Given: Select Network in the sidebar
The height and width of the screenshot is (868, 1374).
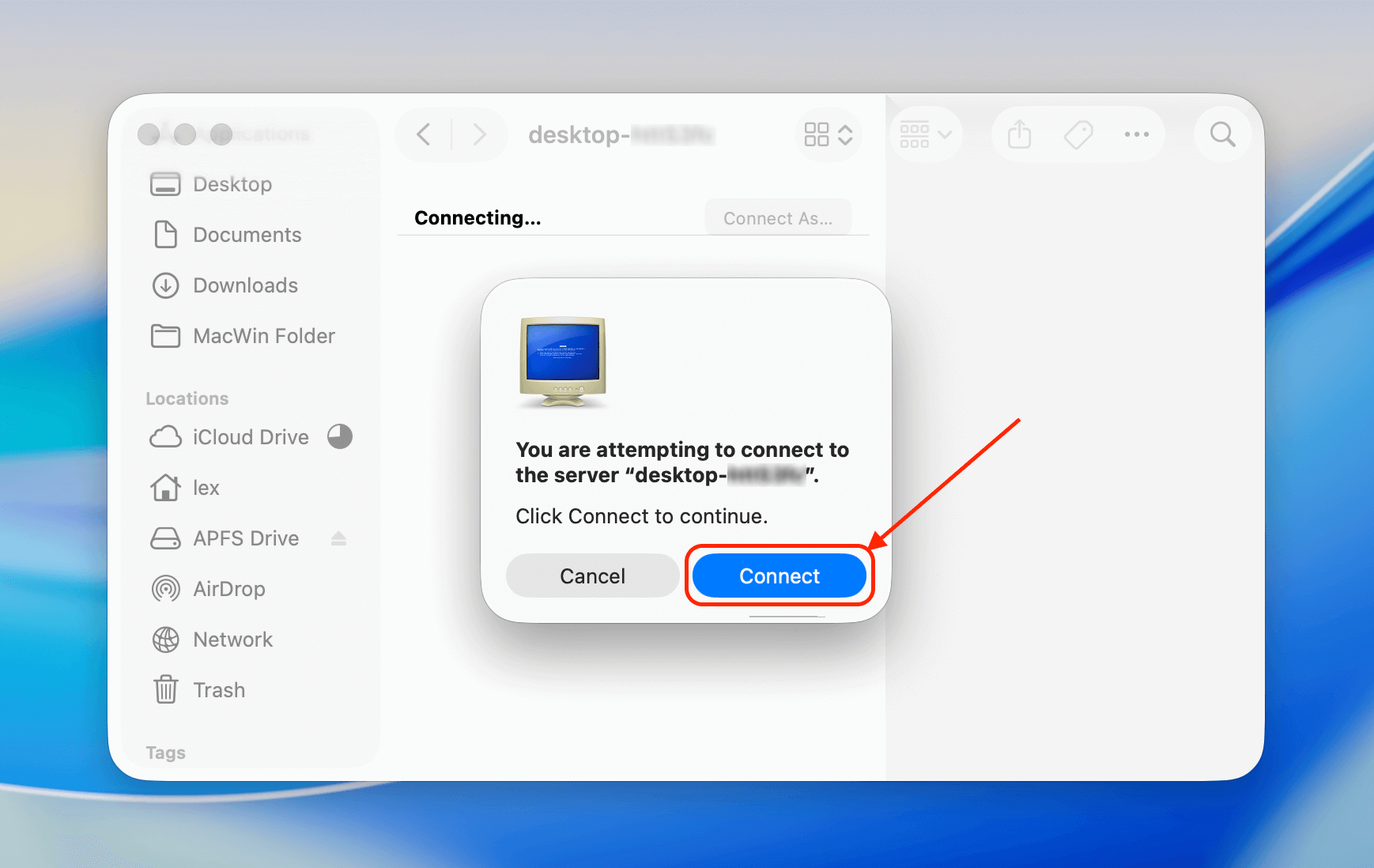Looking at the screenshot, I should (x=232, y=640).
